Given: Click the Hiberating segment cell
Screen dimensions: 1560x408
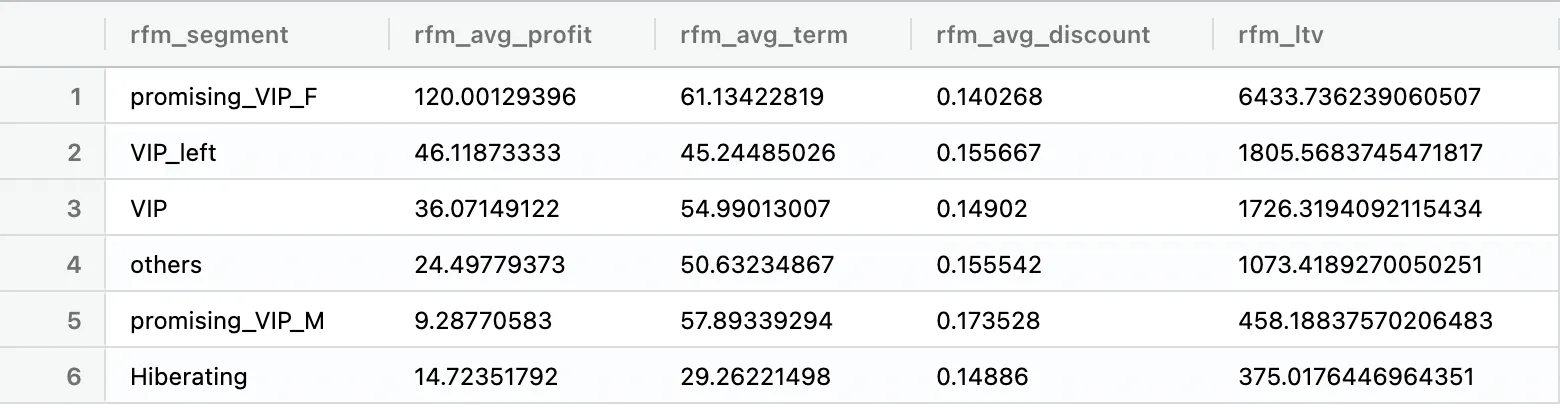Looking at the screenshot, I should click(188, 377).
